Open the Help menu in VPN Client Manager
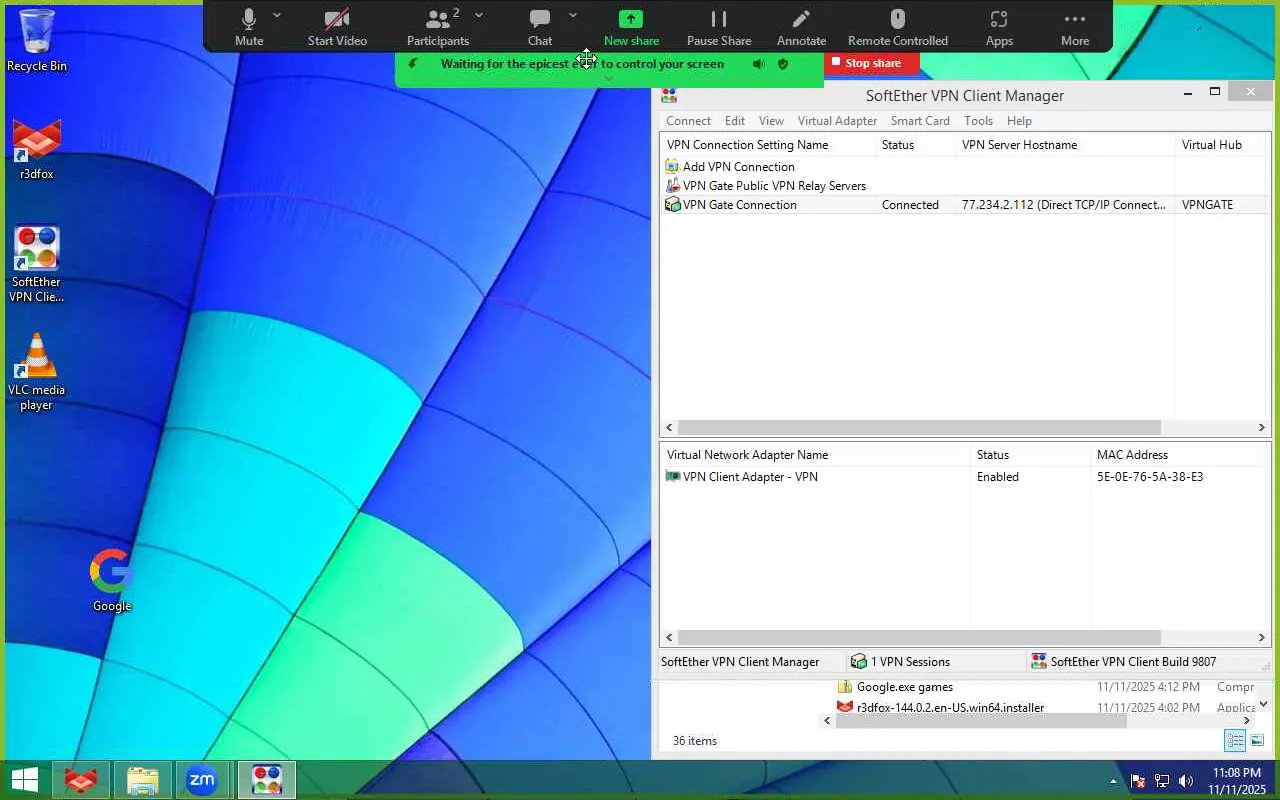This screenshot has height=800, width=1280. (1019, 121)
